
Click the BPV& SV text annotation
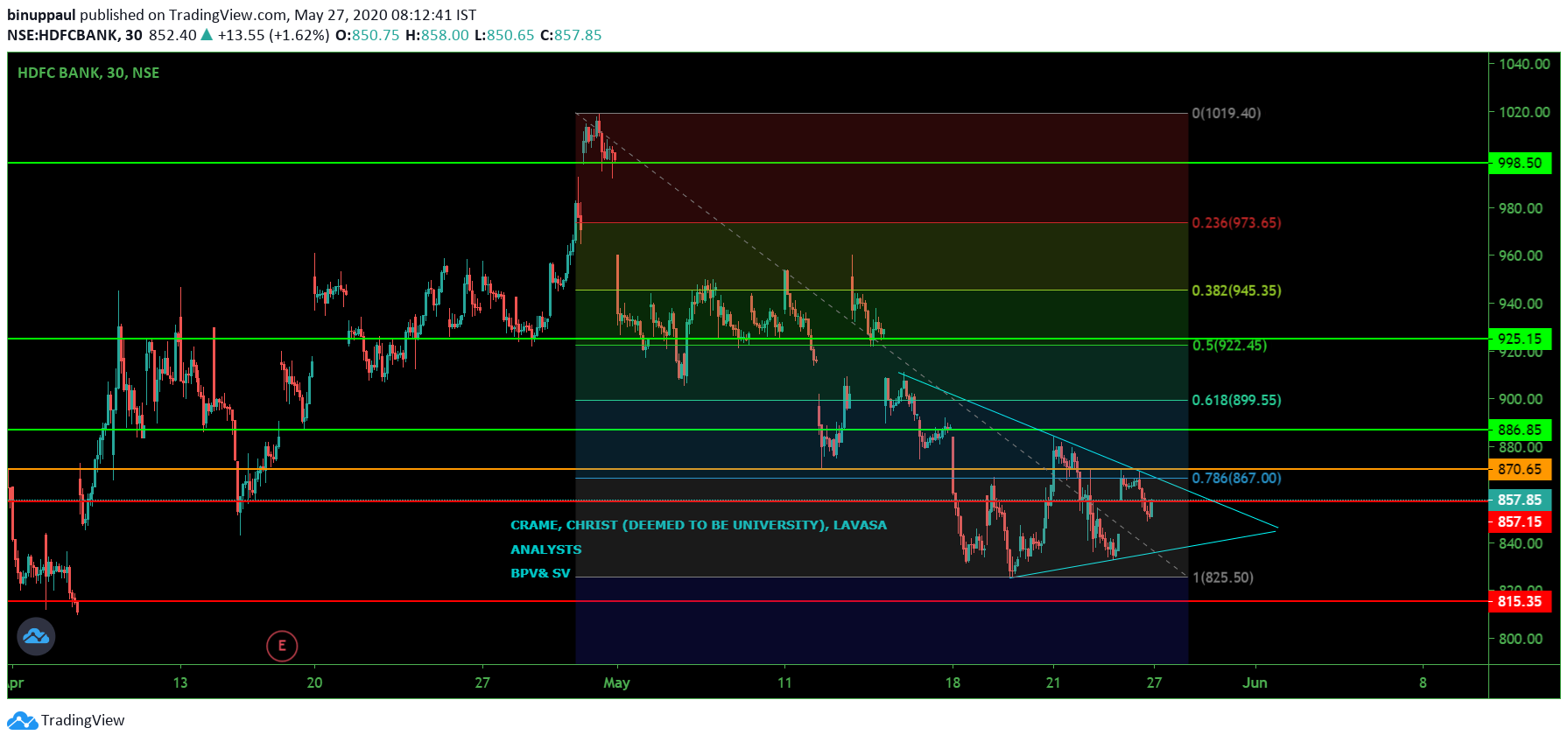click(540, 573)
